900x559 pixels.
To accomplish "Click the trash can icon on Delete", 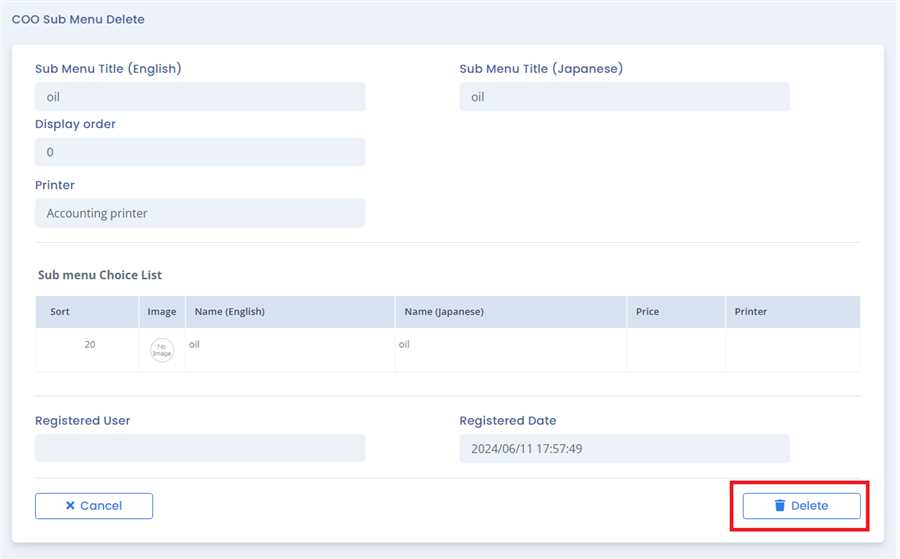I will coord(780,506).
